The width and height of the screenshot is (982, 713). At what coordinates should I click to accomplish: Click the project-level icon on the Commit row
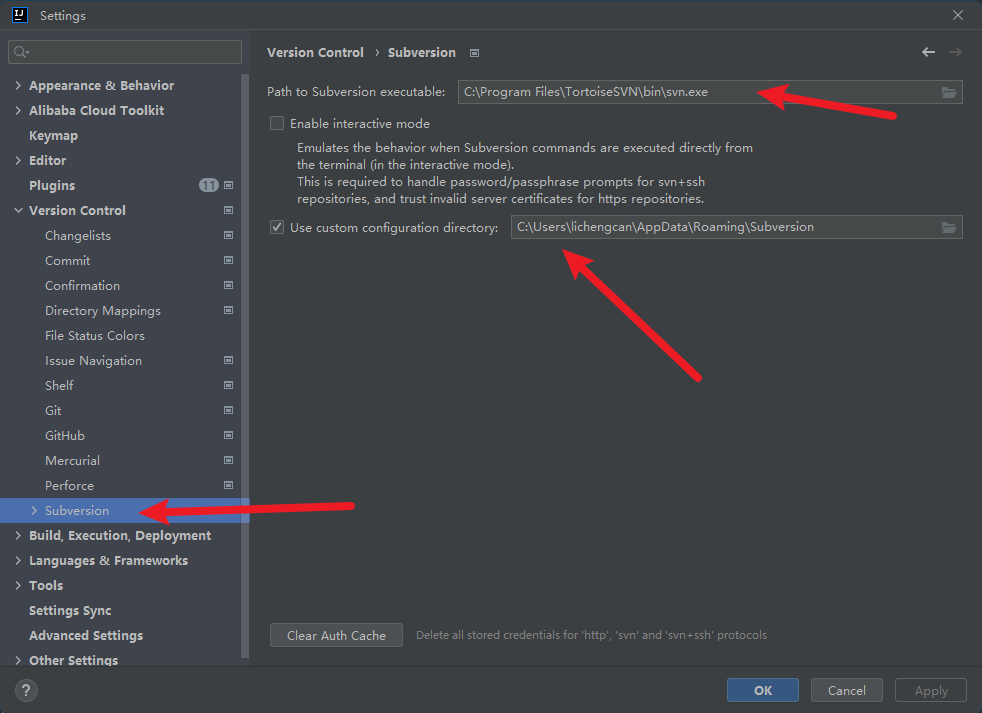pos(229,260)
